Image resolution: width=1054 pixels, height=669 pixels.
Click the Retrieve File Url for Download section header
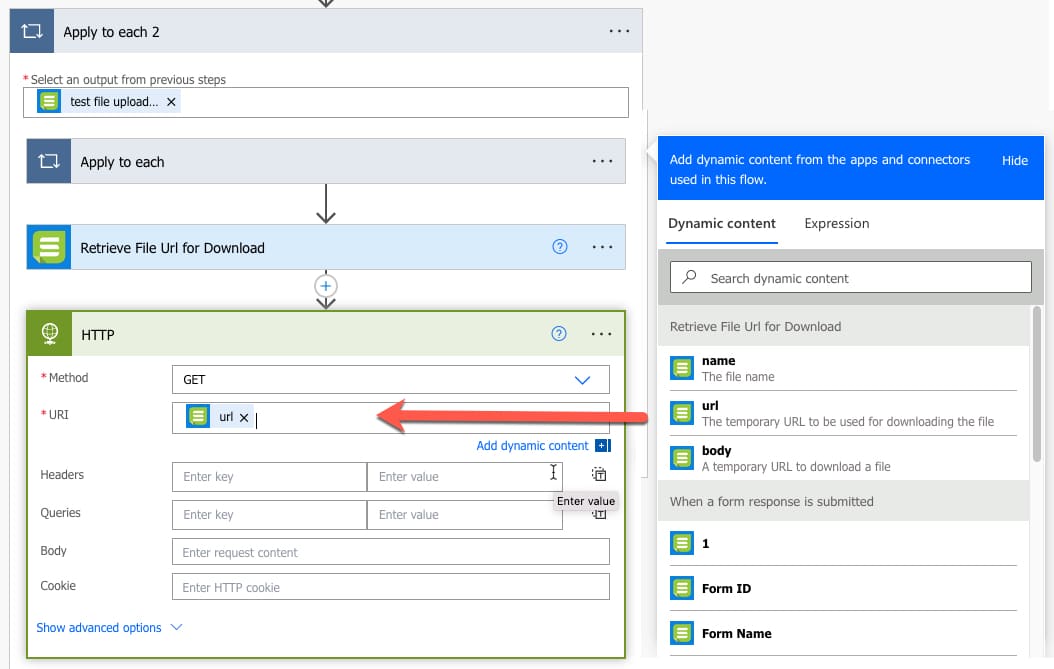(843, 327)
